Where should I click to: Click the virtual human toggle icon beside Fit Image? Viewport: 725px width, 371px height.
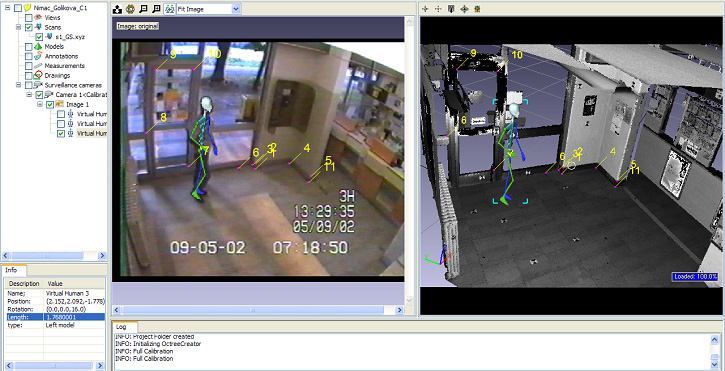click(x=170, y=9)
